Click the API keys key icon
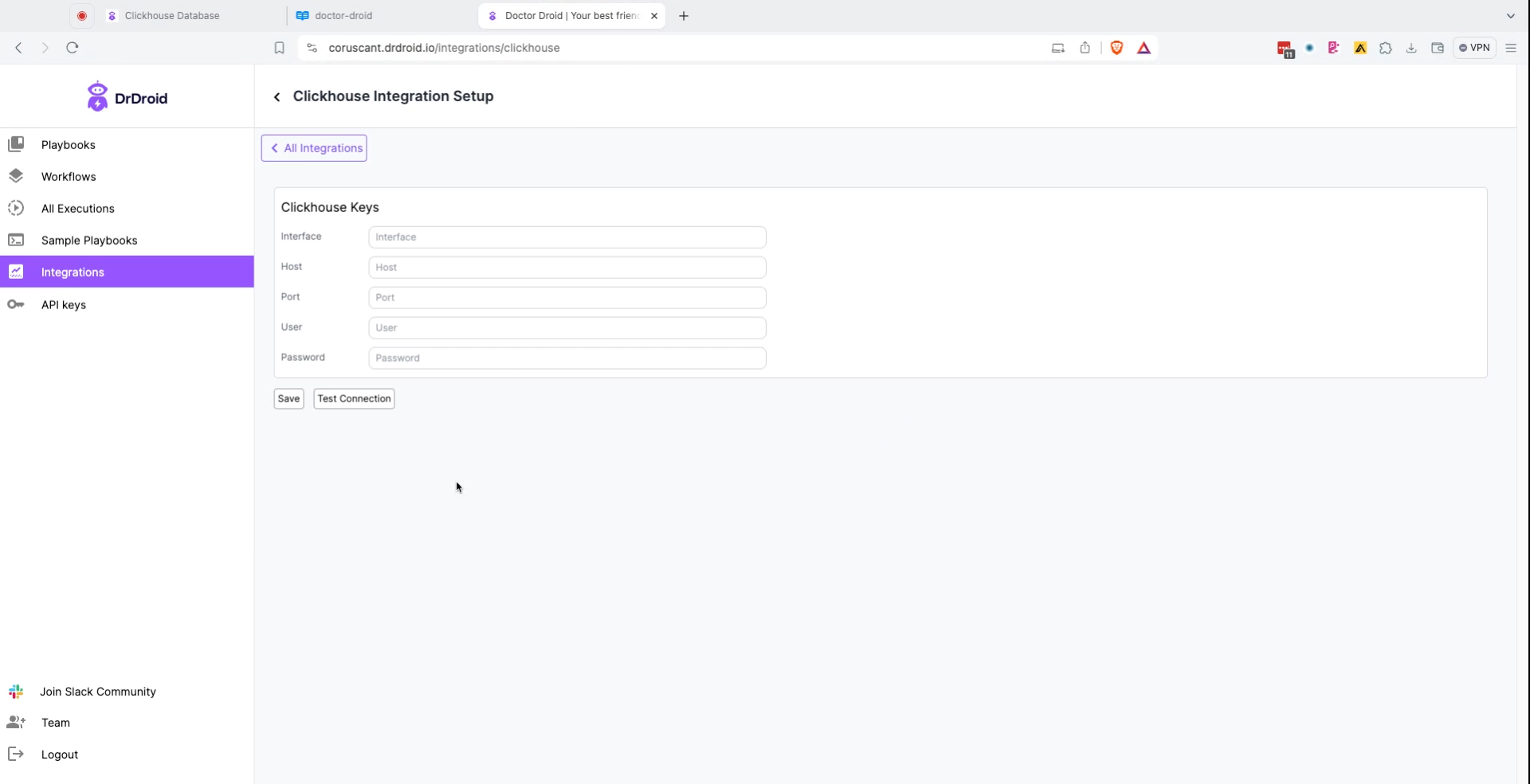 [x=16, y=304]
